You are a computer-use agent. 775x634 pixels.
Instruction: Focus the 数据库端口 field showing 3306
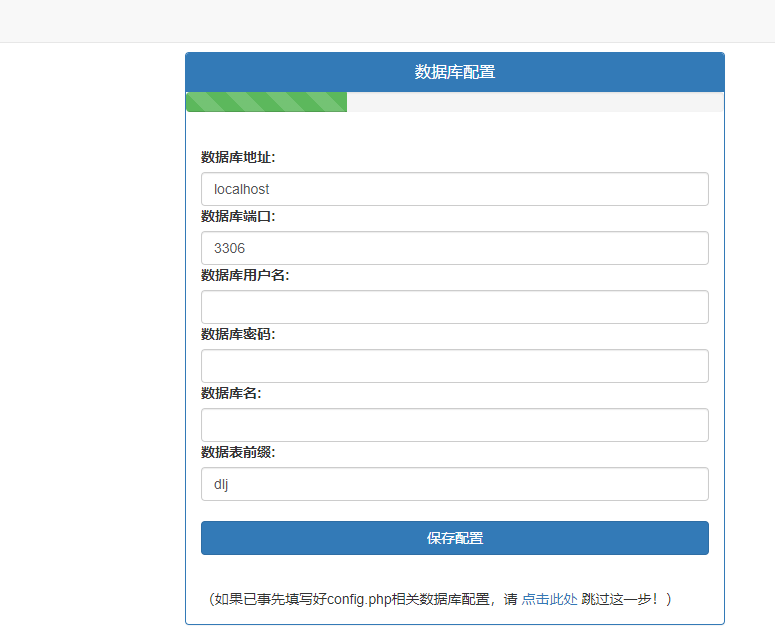455,248
